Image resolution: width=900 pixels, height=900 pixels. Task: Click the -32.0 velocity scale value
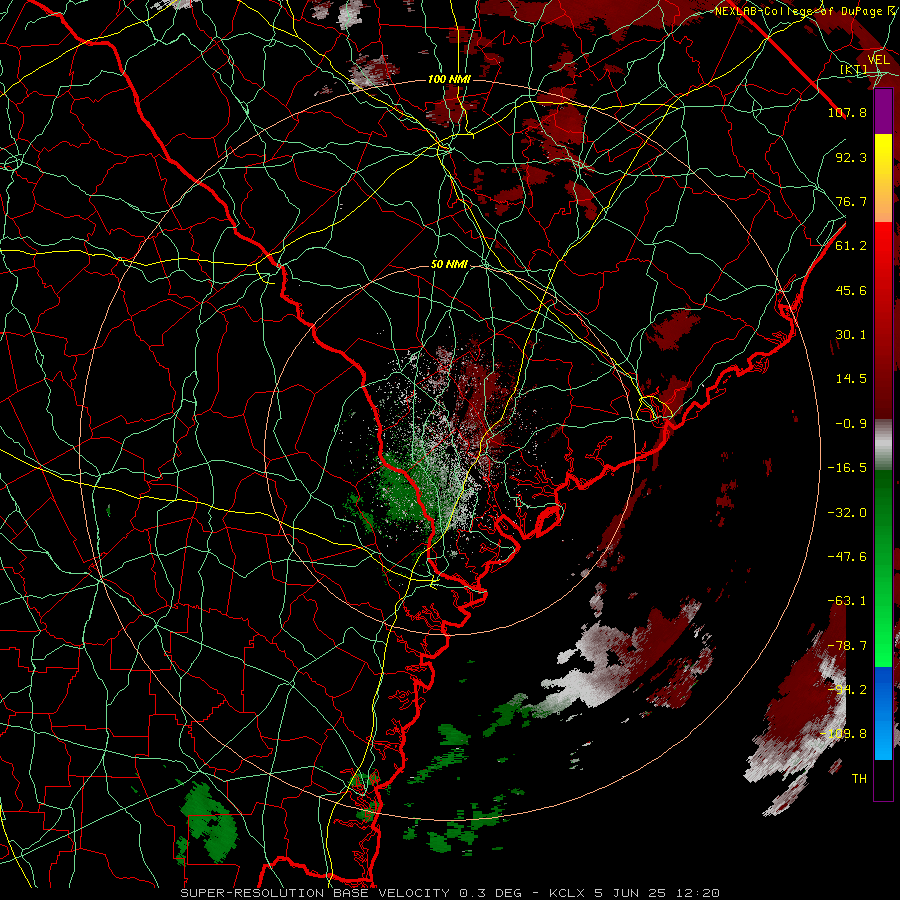click(x=847, y=513)
